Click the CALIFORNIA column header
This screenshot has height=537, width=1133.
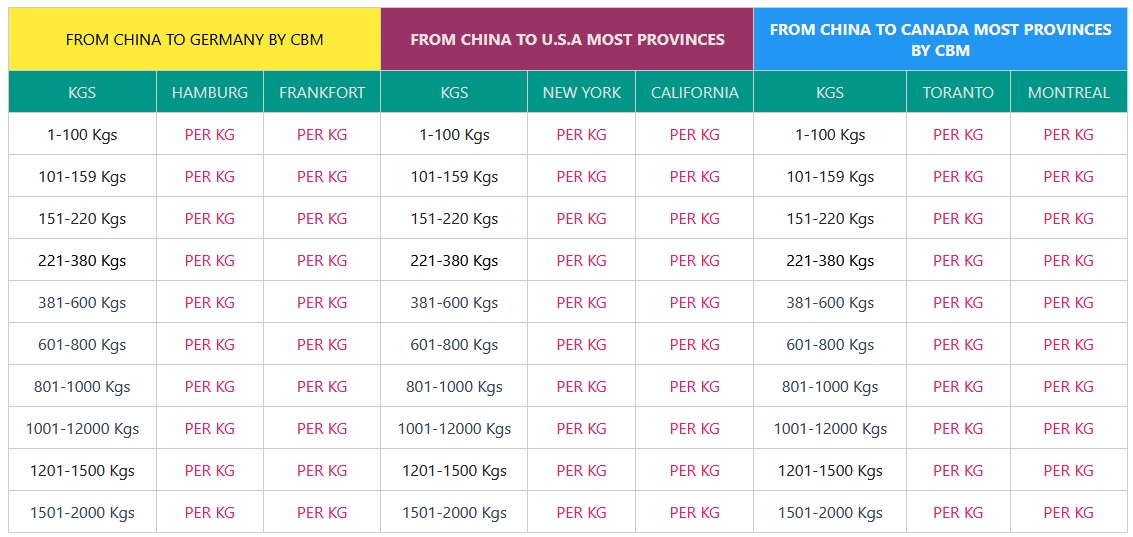(x=695, y=93)
